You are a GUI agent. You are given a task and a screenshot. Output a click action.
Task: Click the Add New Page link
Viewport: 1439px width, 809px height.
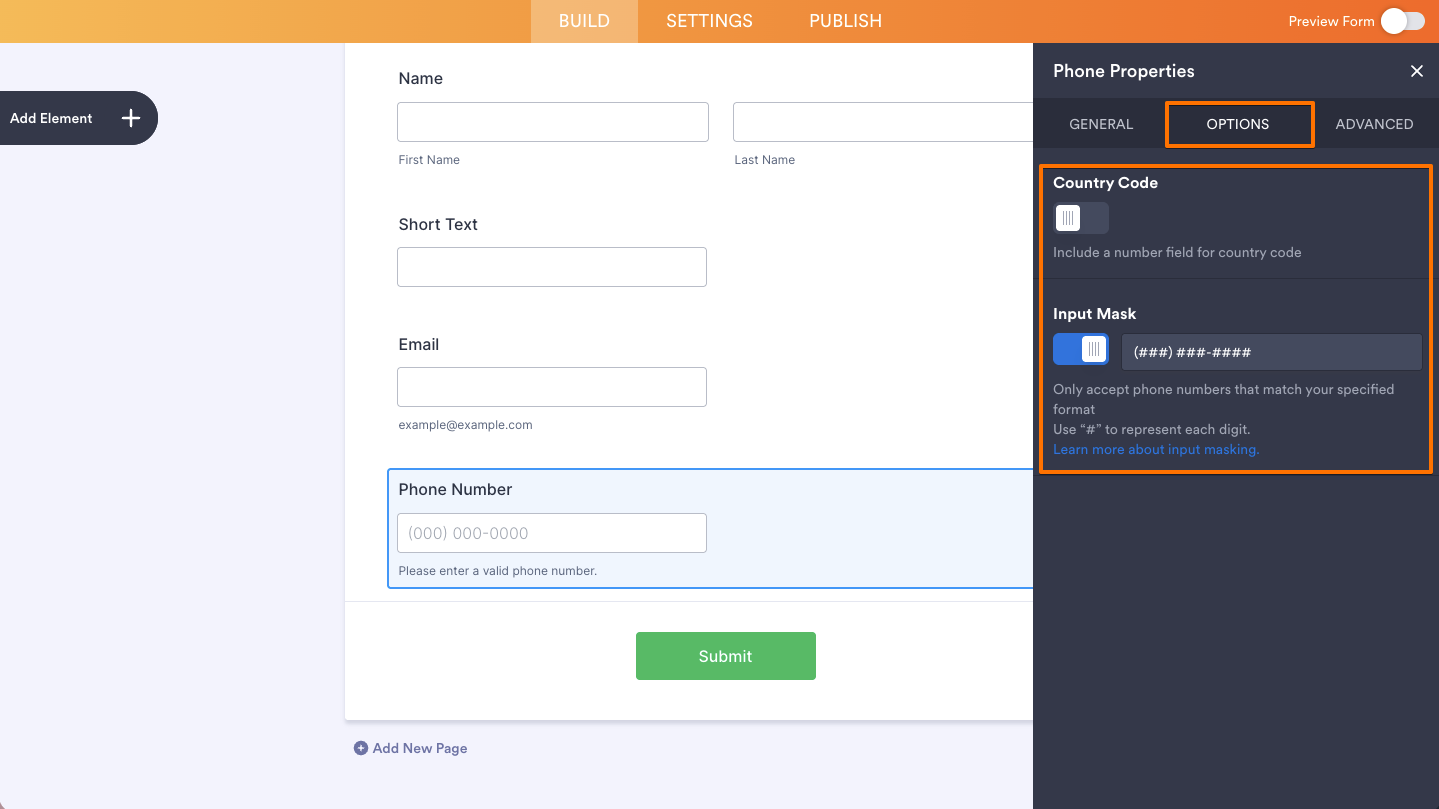pyautogui.click(x=419, y=748)
